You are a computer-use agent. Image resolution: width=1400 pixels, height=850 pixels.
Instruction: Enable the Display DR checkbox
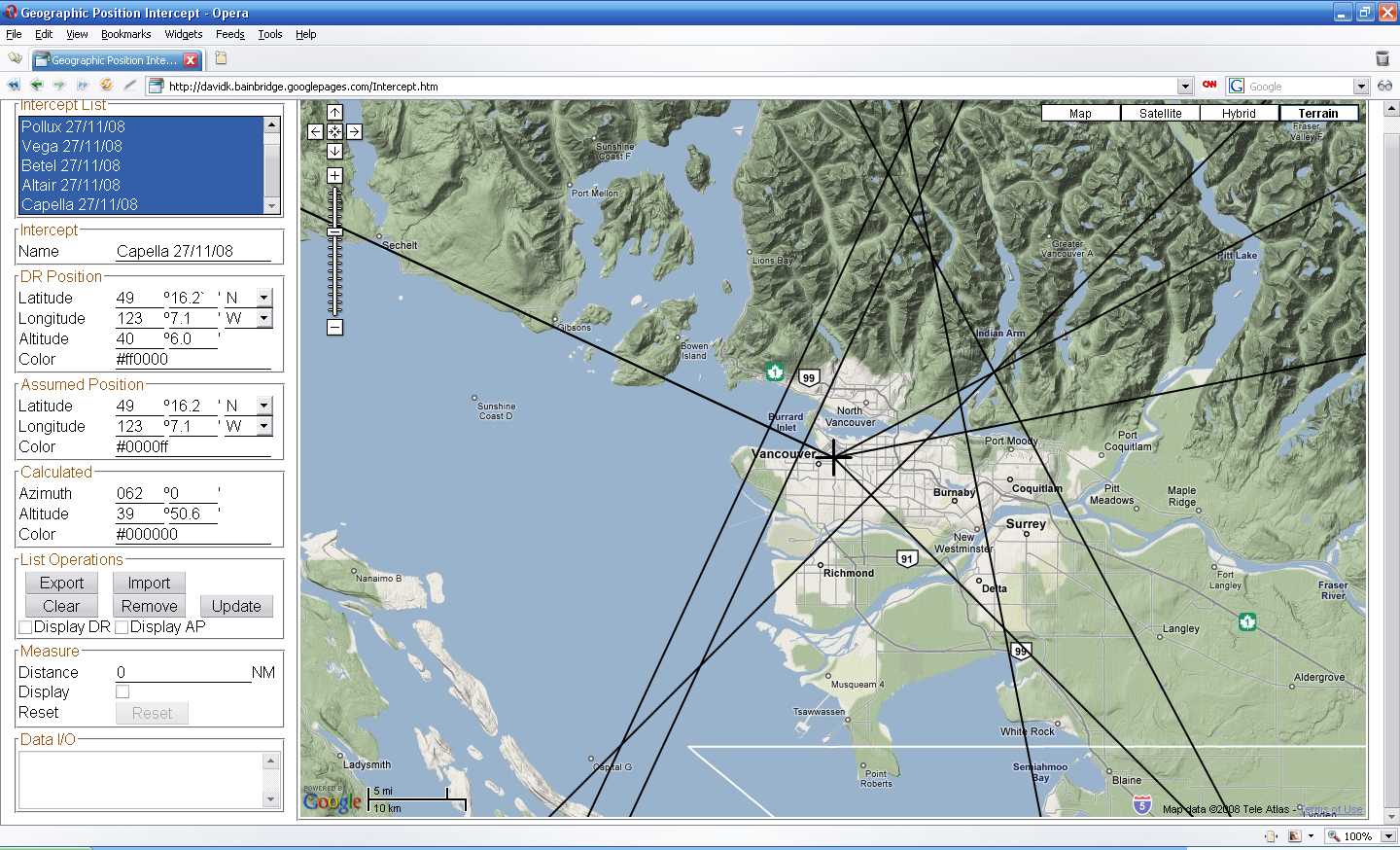(26, 627)
